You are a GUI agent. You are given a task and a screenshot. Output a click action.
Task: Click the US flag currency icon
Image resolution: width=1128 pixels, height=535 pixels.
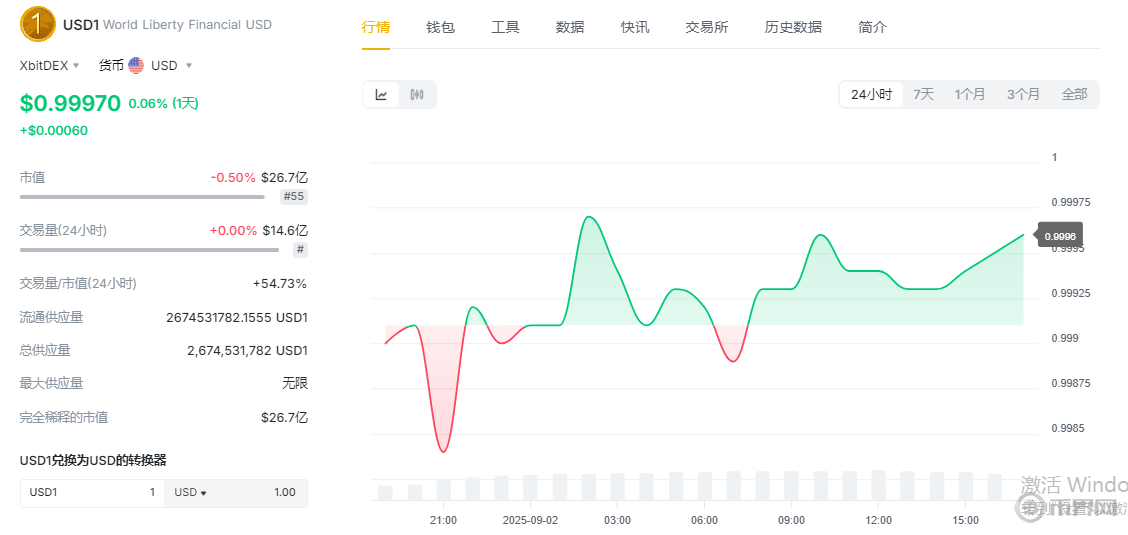136,66
